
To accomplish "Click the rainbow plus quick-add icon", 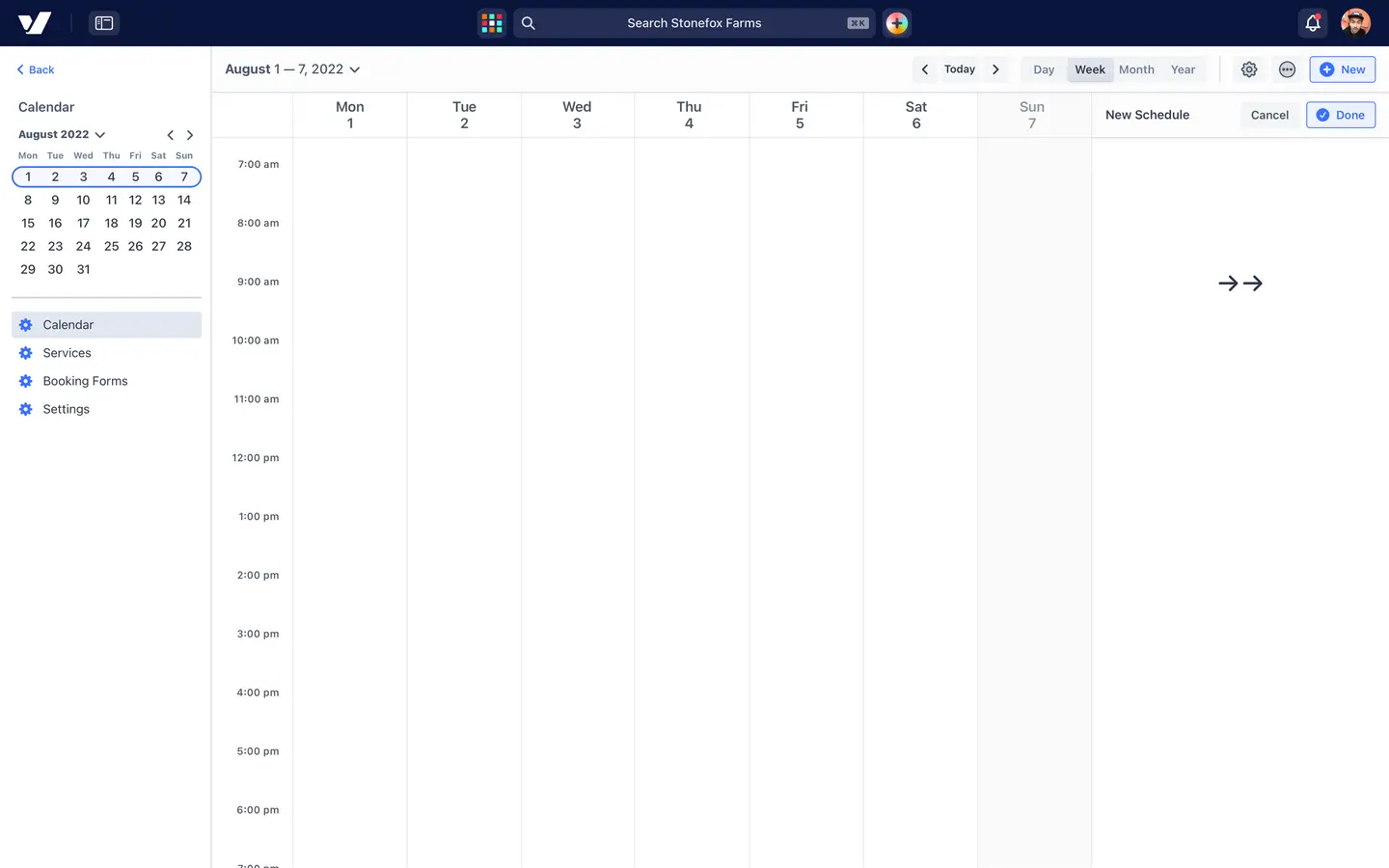I will (x=897, y=23).
